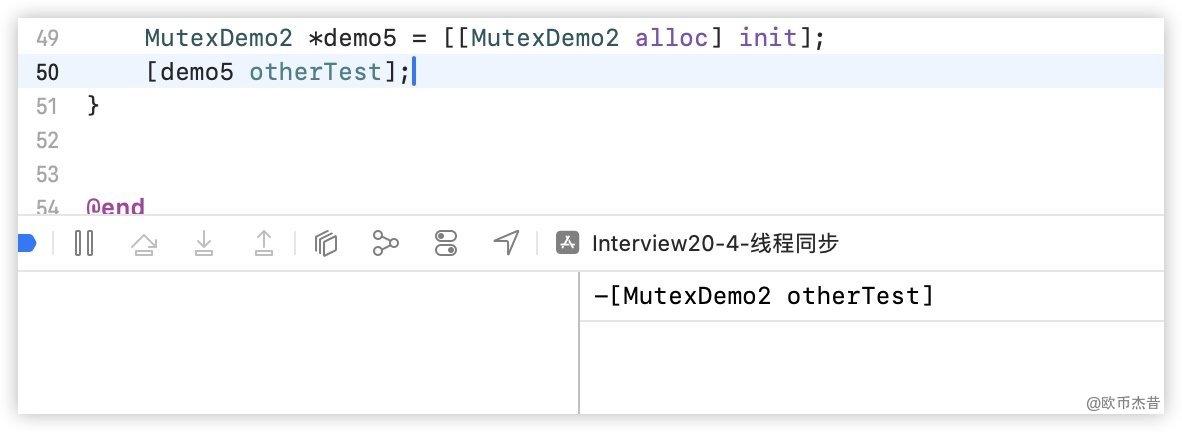Toggle the breakpoints activation button

[27, 242]
